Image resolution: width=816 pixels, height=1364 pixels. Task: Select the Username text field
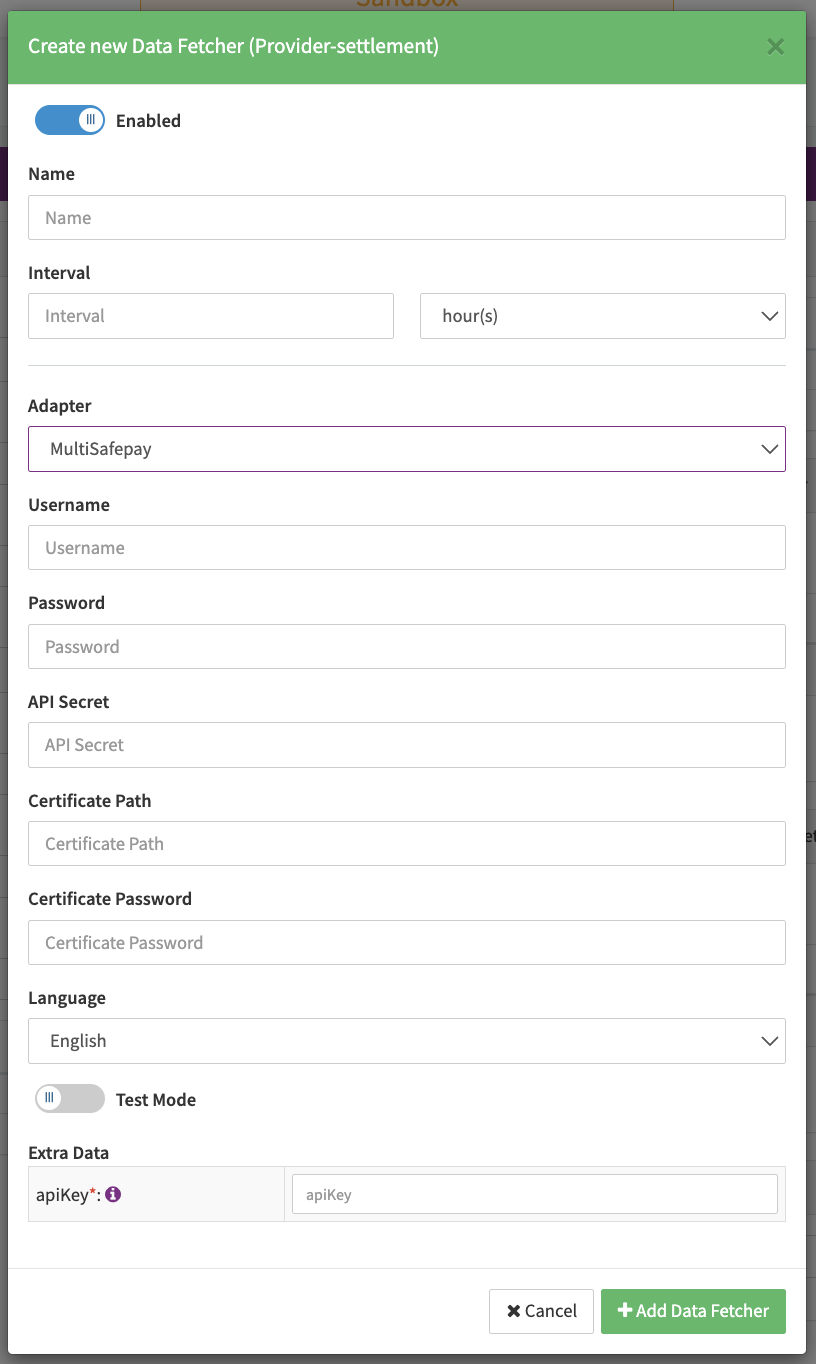tap(406, 548)
